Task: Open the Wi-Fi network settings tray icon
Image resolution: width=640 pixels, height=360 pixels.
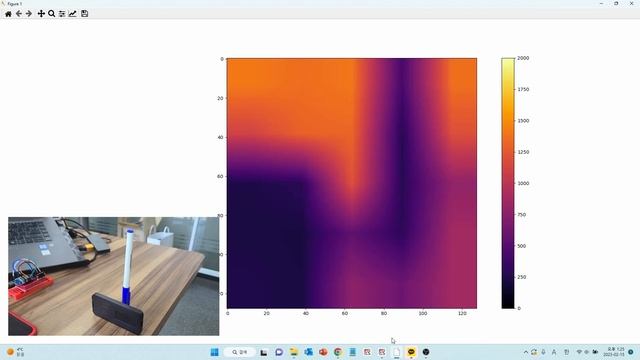Action: coord(579,352)
